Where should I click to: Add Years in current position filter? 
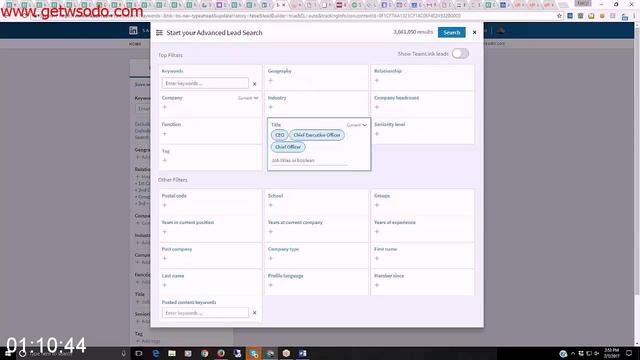(164, 232)
